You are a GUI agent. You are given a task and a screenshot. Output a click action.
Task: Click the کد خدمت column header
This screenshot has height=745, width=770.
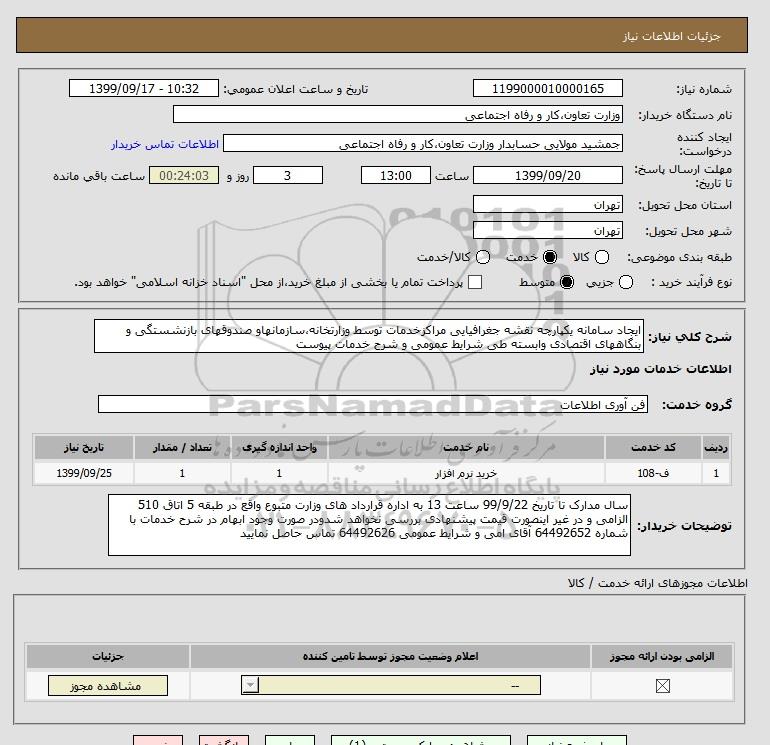click(x=653, y=447)
